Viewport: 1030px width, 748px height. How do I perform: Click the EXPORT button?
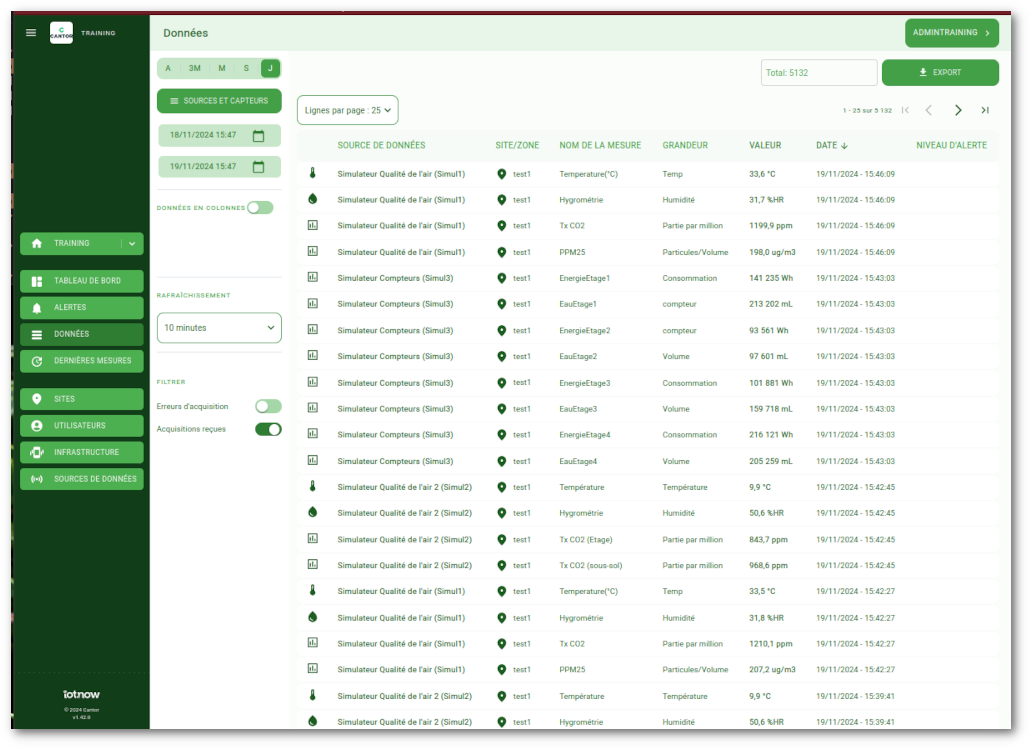point(939,73)
